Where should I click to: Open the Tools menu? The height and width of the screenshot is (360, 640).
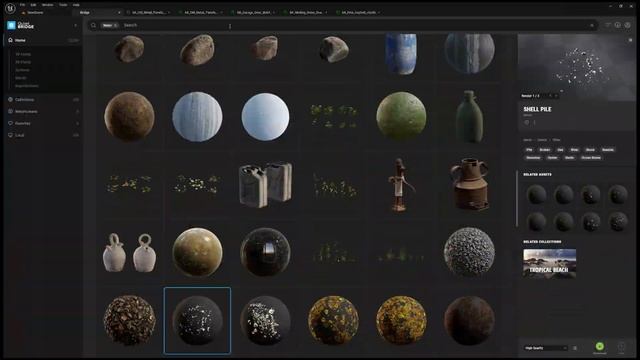[x=63, y=5]
